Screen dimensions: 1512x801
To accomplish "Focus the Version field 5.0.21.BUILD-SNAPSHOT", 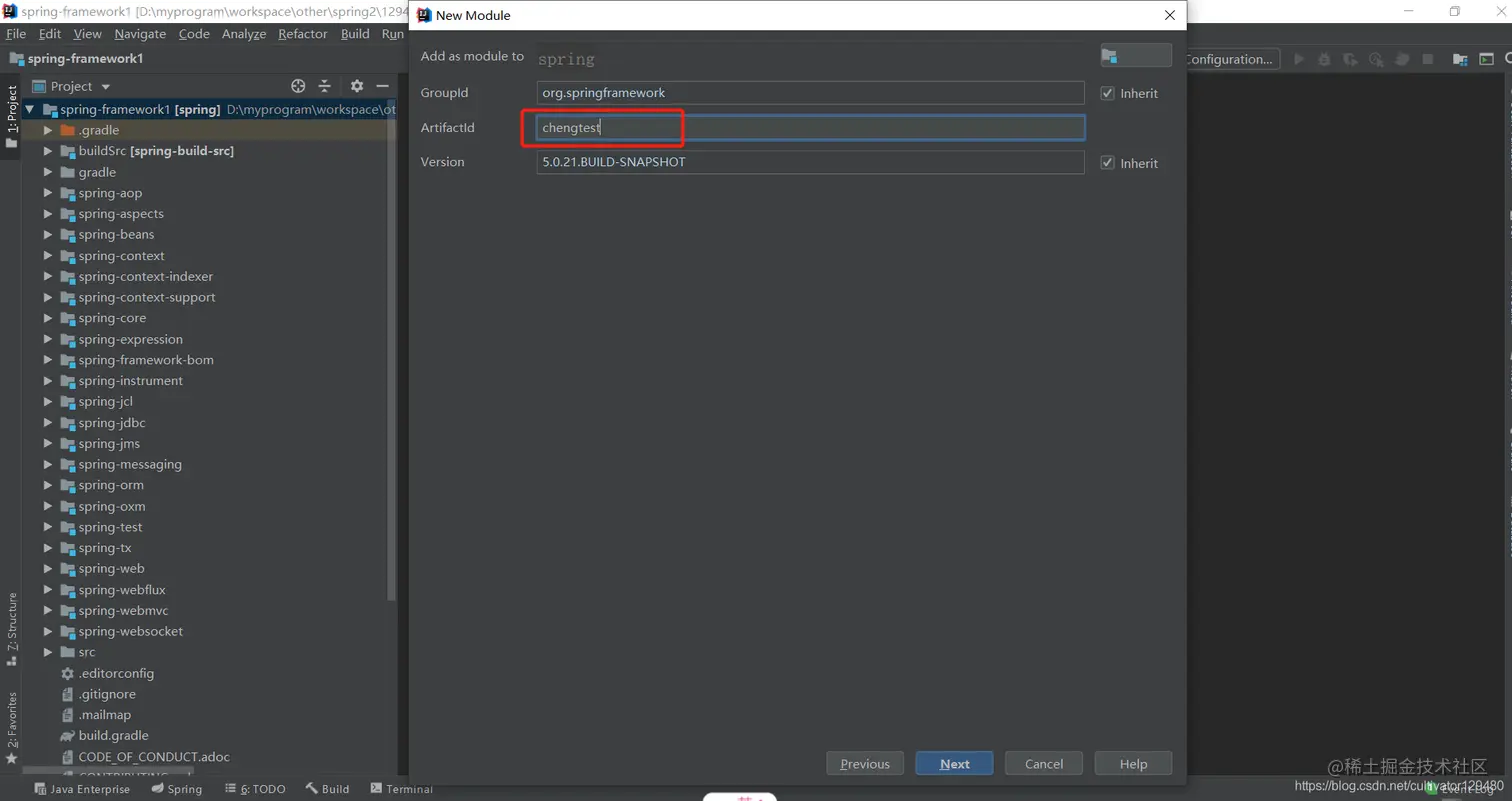I will (x=810, y=162).
